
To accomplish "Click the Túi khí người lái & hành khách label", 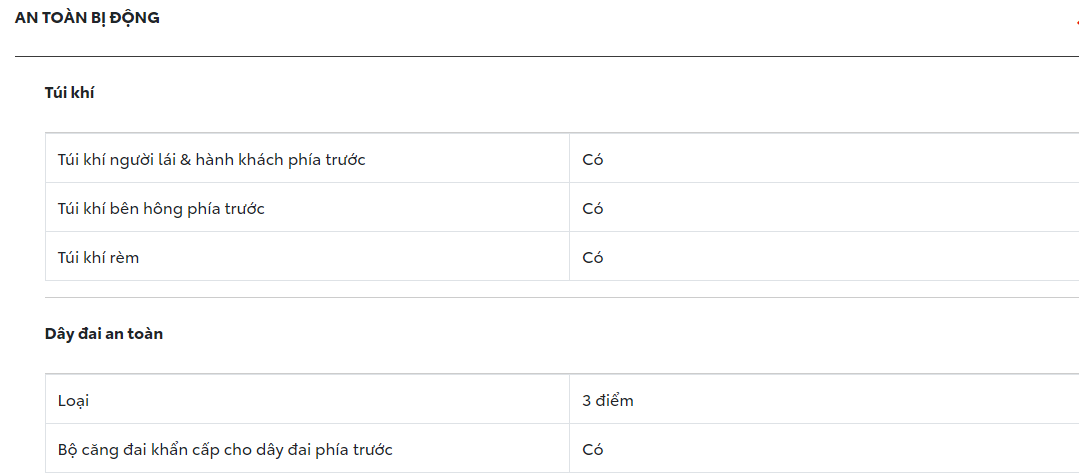I will click(x=211, y=159).
